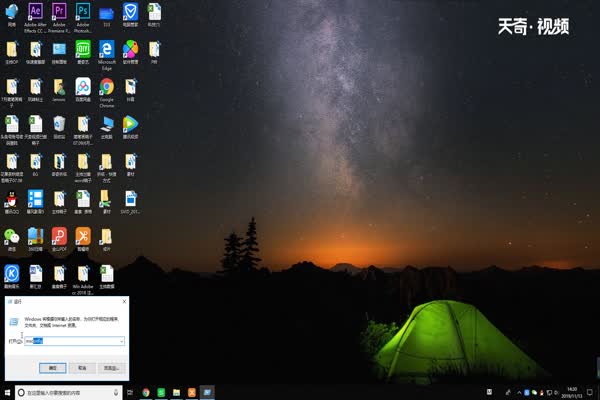Open Task View from the taskbar

[130, 392]
